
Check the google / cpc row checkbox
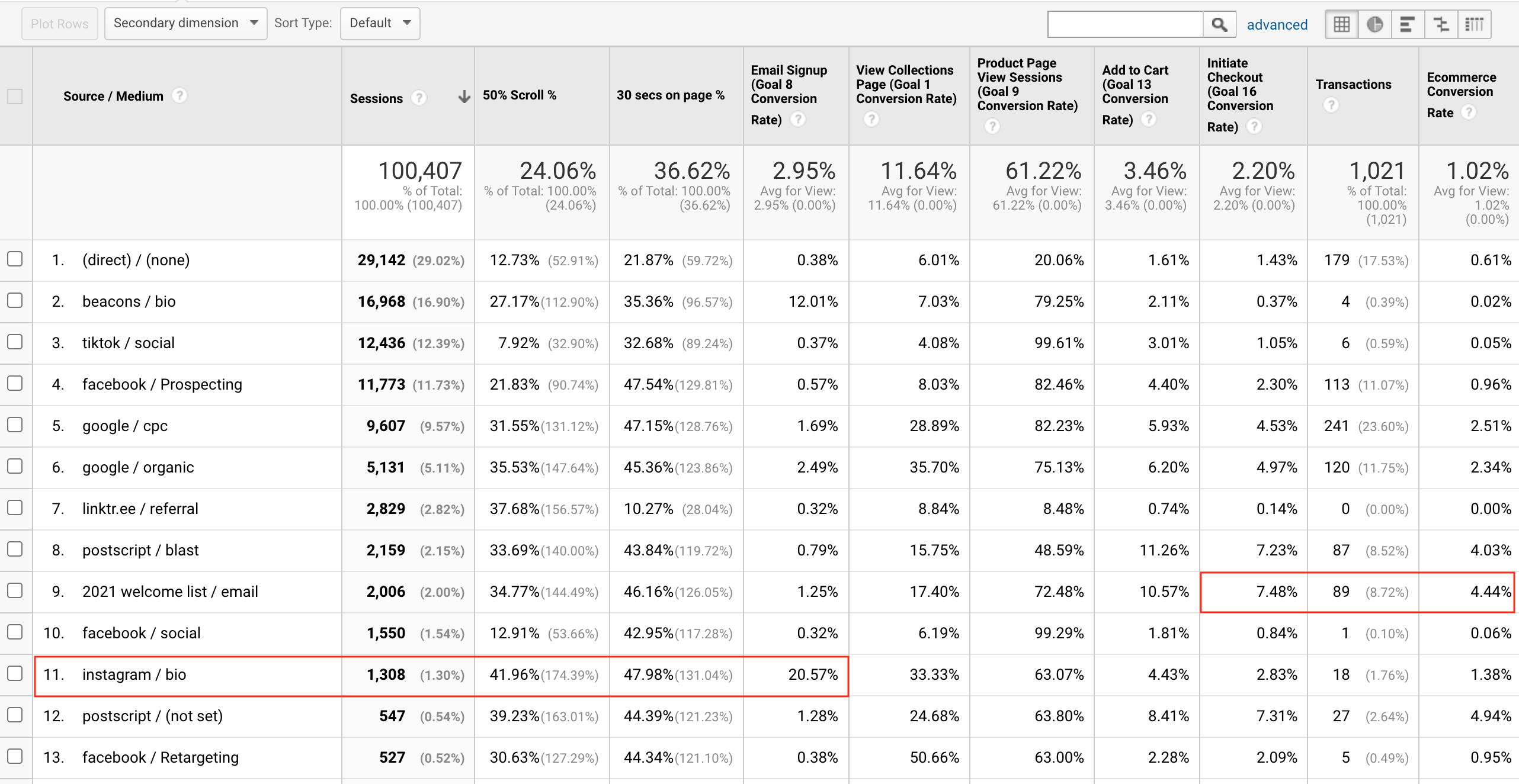click(15, 425)
